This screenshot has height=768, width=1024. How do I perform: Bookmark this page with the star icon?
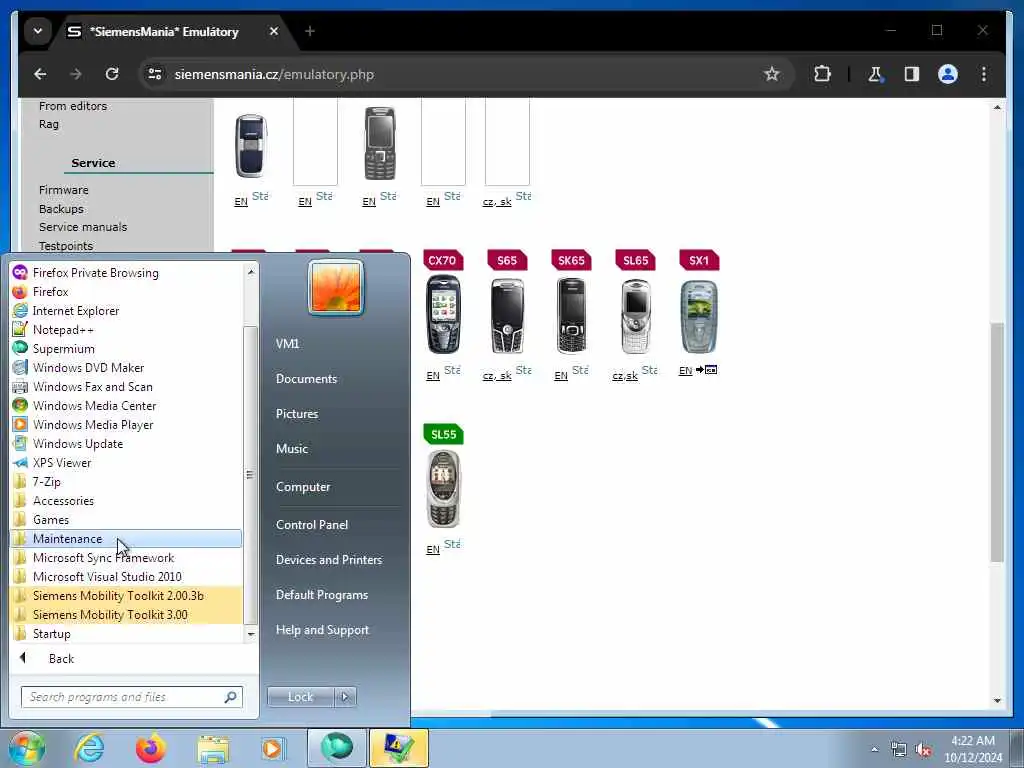[x=771, y=74]
